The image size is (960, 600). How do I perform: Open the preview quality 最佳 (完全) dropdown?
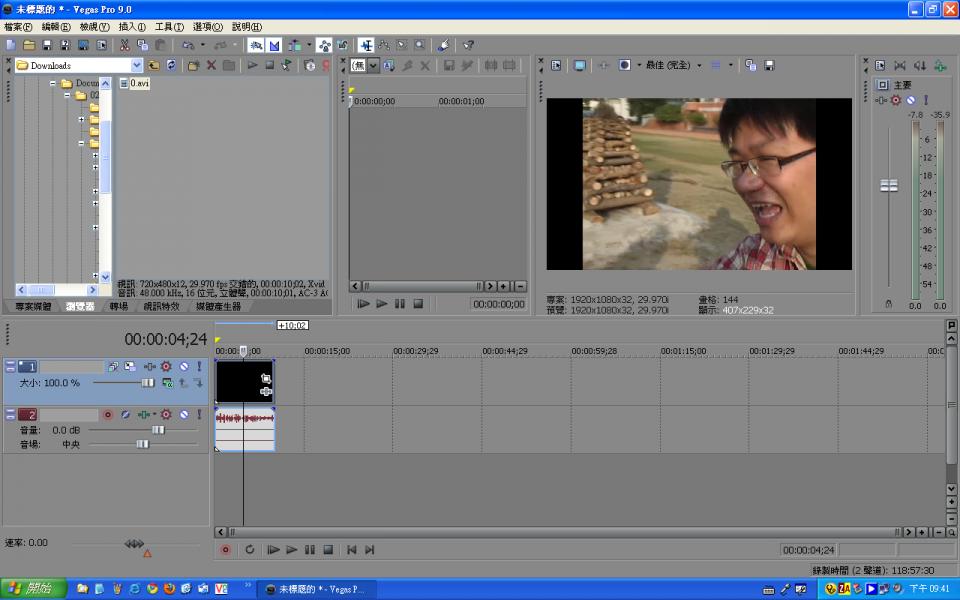click(x=699, y=65)
